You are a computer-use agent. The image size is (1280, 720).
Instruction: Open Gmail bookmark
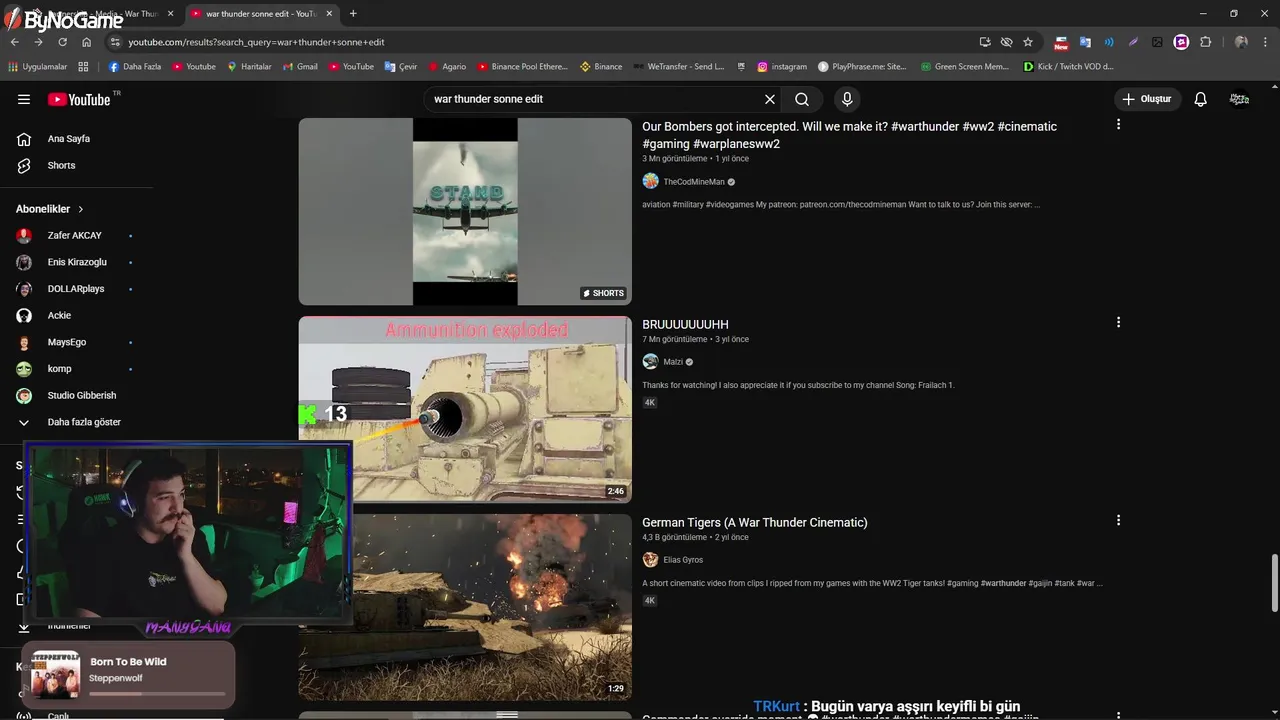(x=300, y=67)
